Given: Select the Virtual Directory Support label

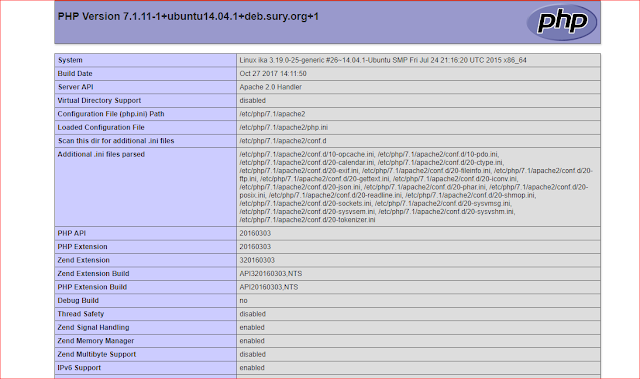Looking at the screenshot, I should click(x=99, y=101).
